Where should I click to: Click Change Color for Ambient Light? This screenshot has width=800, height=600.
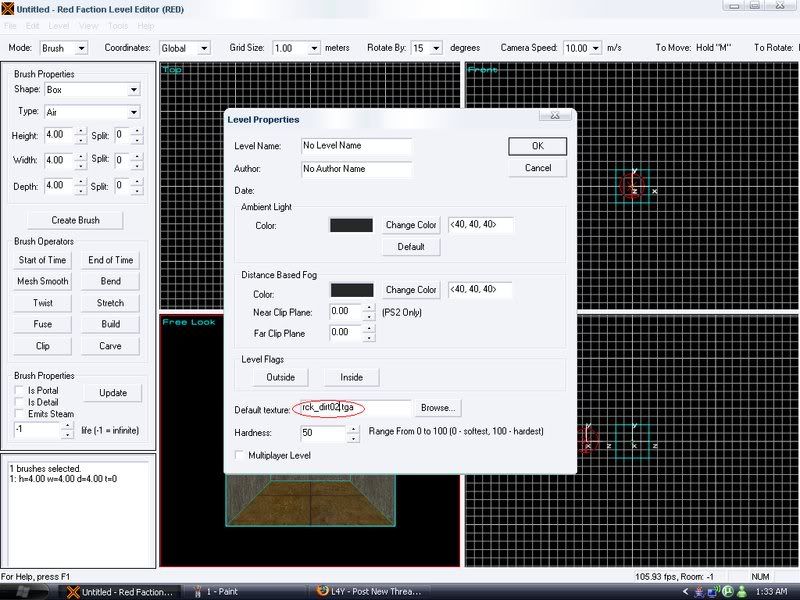click(411, 225)
